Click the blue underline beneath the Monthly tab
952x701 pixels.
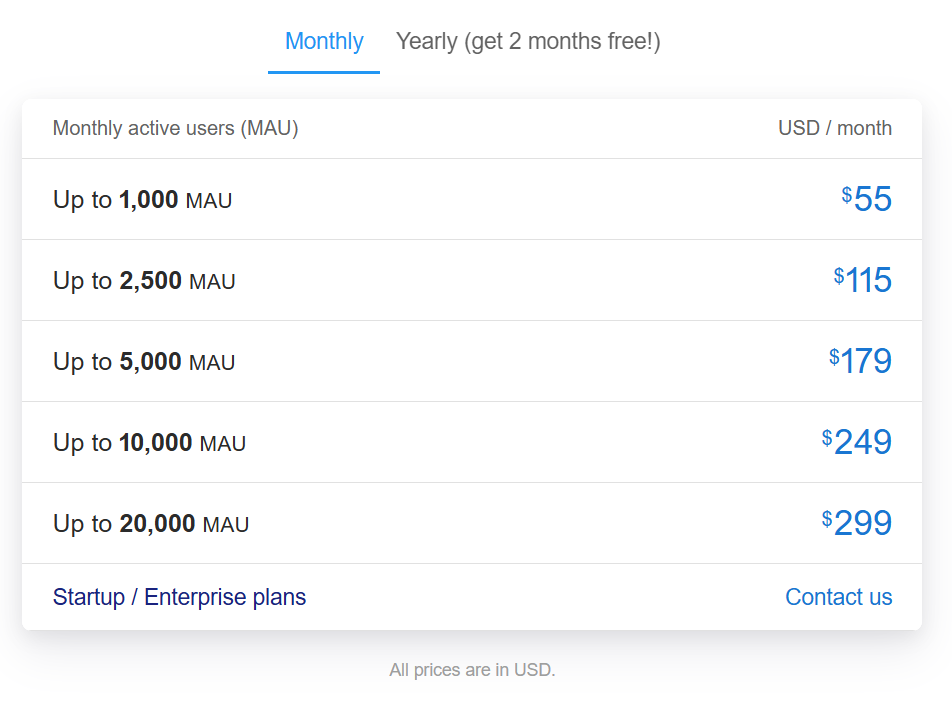pos(324,72)
